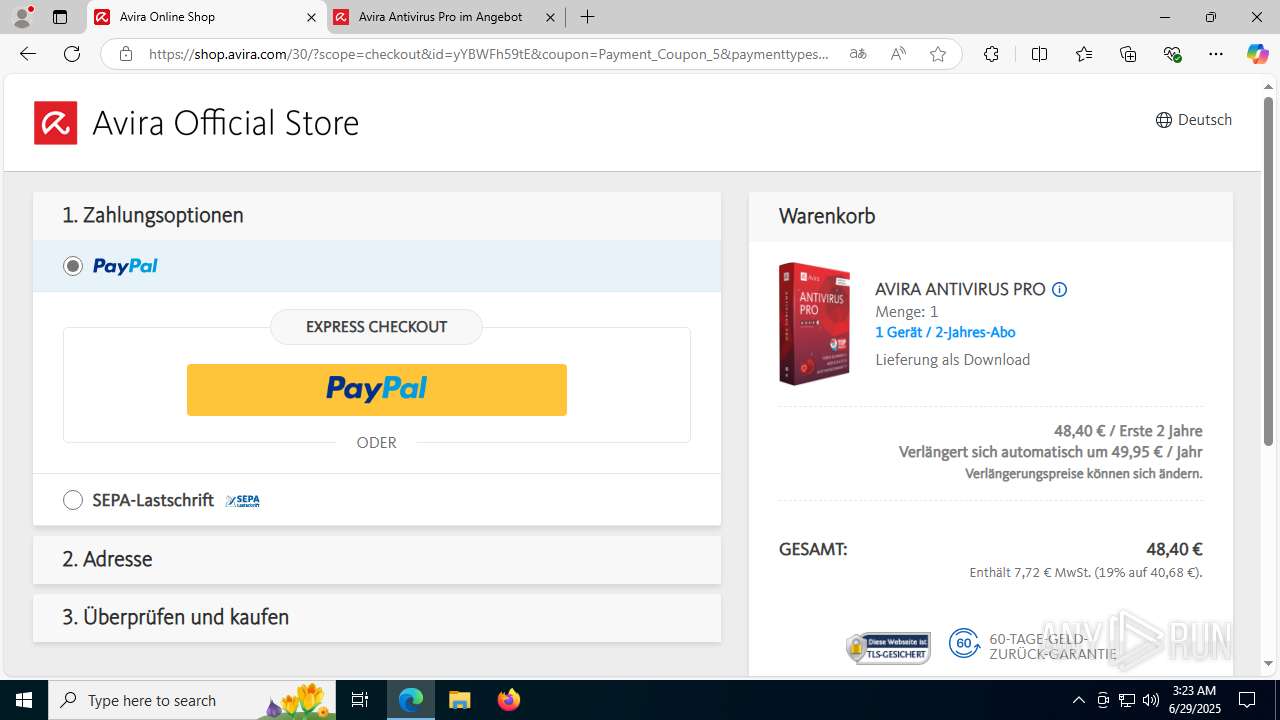
Task: Click the Antivirus Pro product box image
Action: coord(814,323)
